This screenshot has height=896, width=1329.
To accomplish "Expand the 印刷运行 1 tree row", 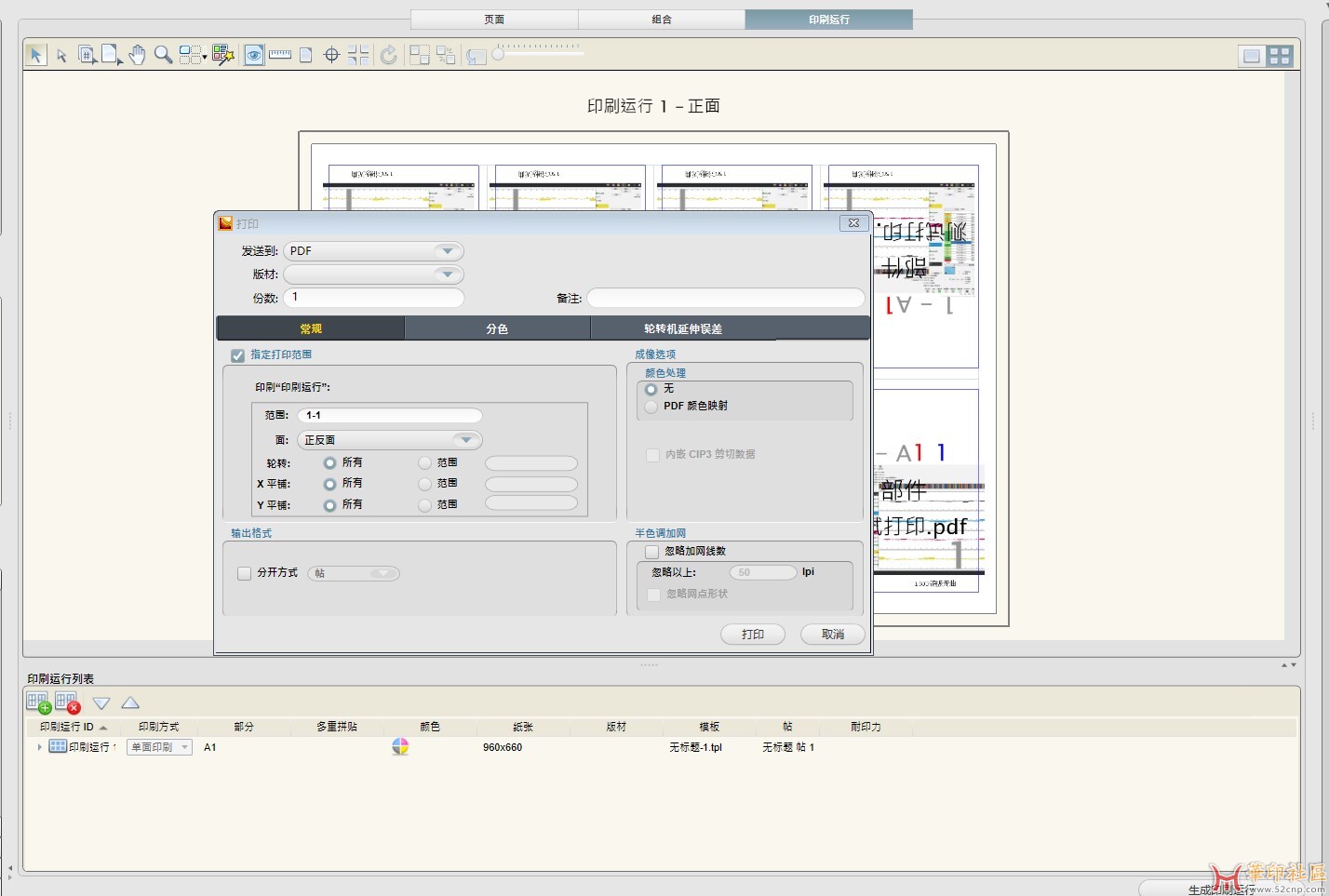I will [39, 747].
